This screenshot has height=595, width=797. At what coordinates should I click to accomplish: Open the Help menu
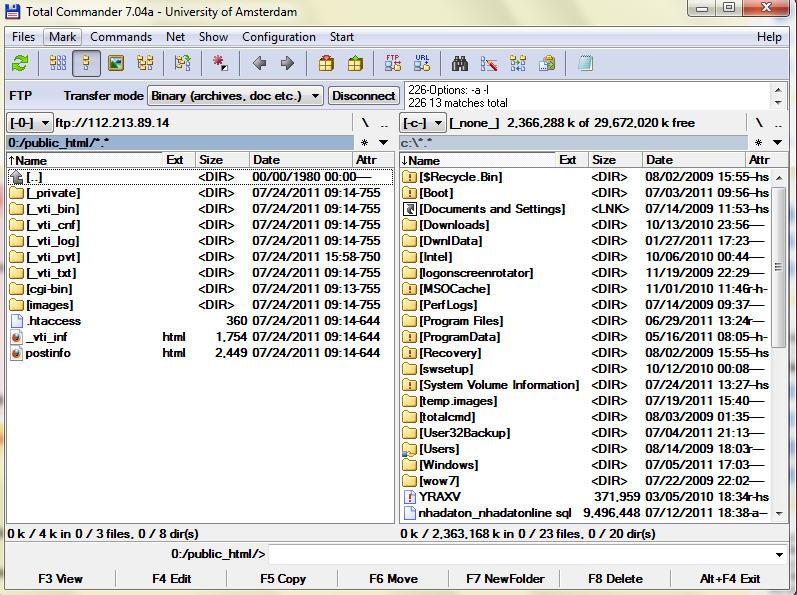tap(769, 37)
